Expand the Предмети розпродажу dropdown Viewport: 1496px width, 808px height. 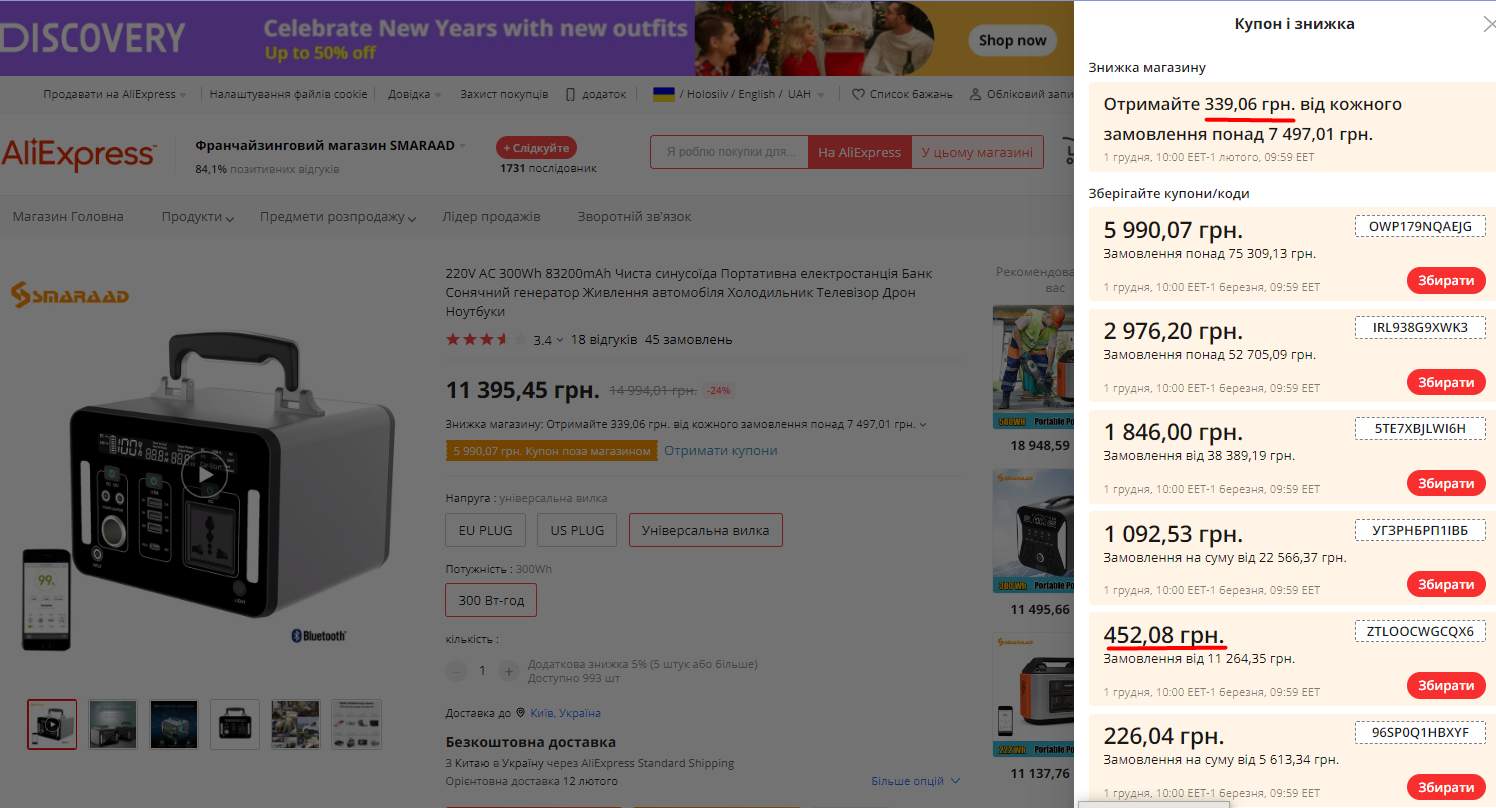click(338, 217)
